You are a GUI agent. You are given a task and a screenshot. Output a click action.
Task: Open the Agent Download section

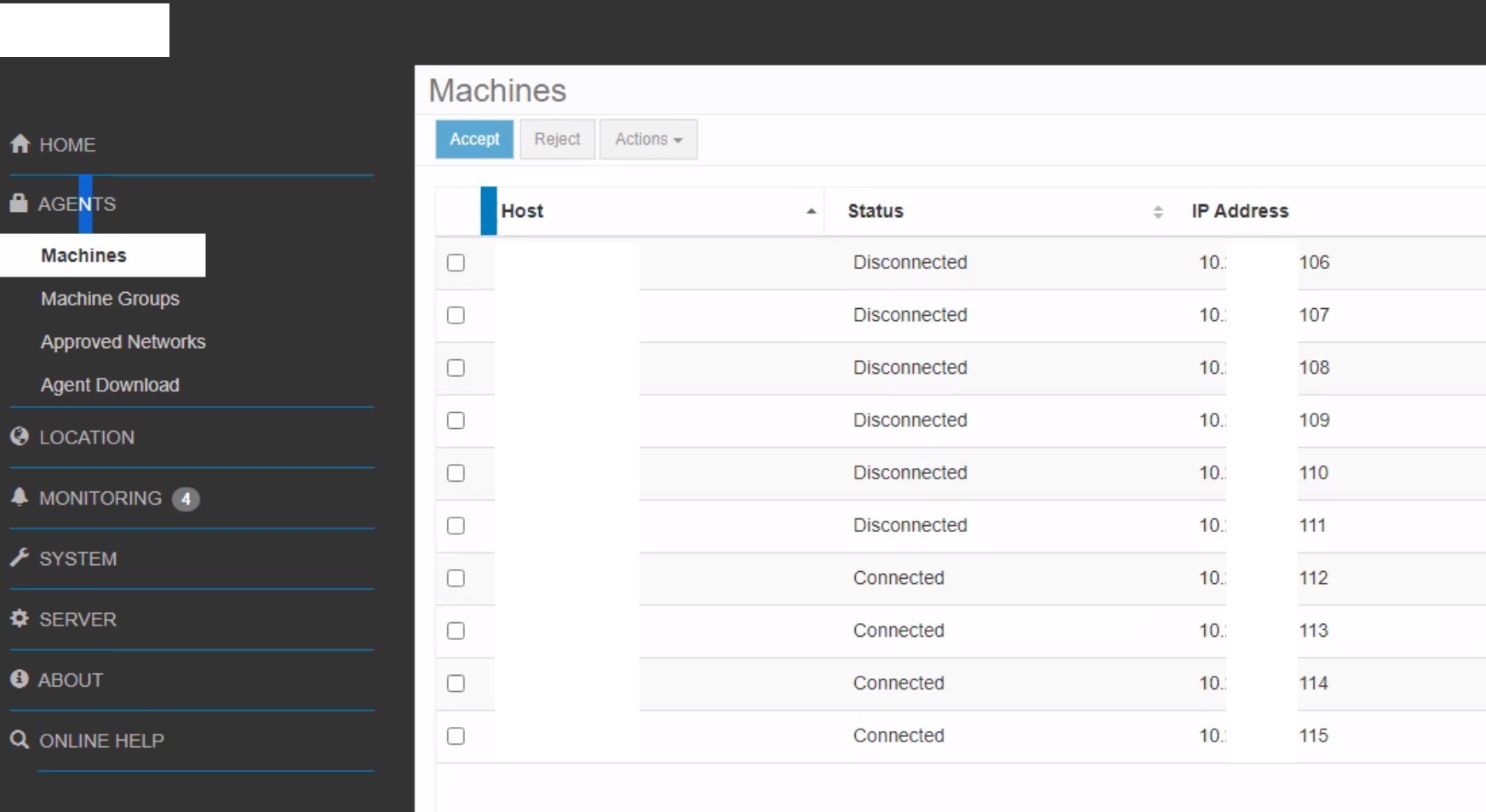pyautogui.click(x=110, y=385)
